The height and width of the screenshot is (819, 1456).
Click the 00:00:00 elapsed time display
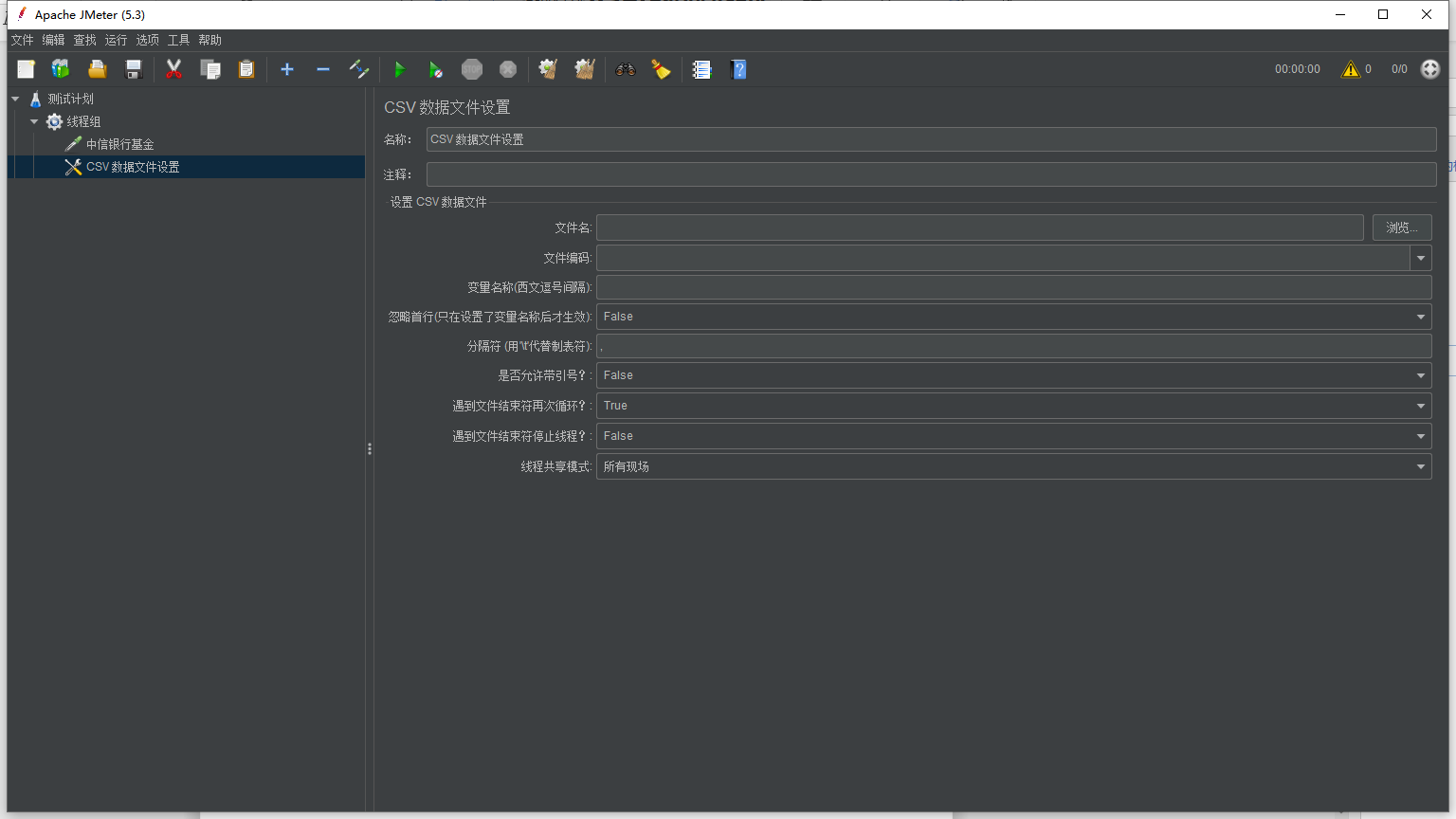pyautogui.click(x=1297, y=69)
